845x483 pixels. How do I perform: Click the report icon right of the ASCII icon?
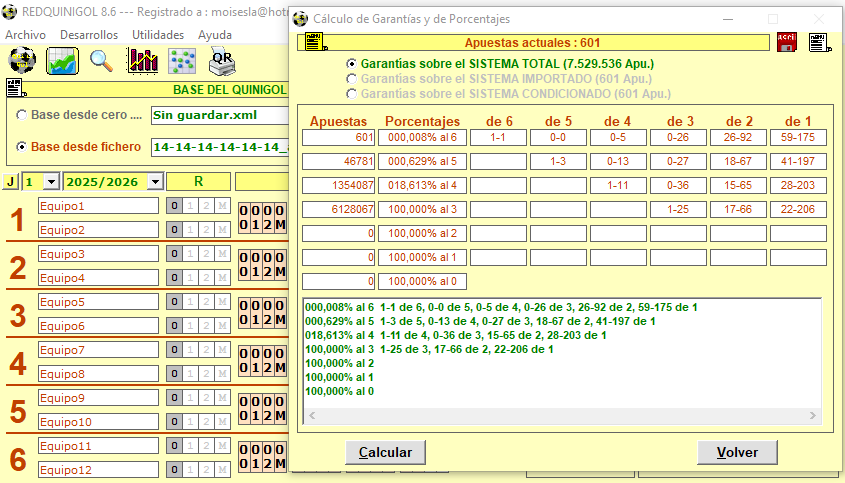point(820,42)
